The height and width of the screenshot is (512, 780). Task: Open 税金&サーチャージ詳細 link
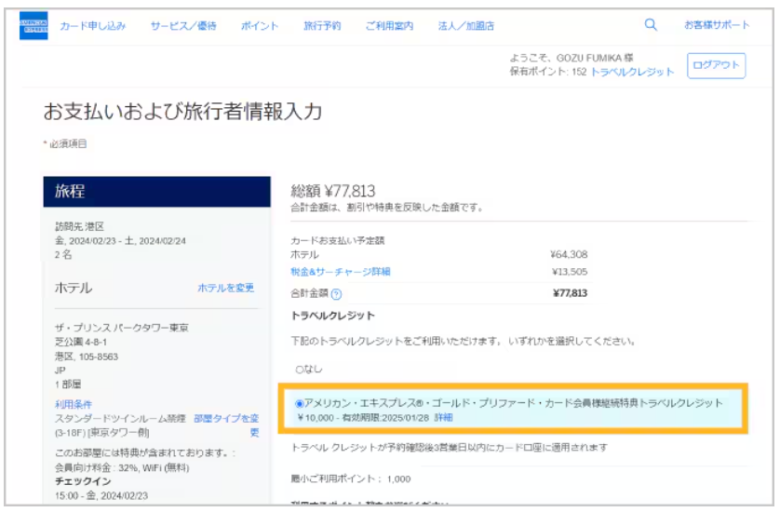point(341,272)
